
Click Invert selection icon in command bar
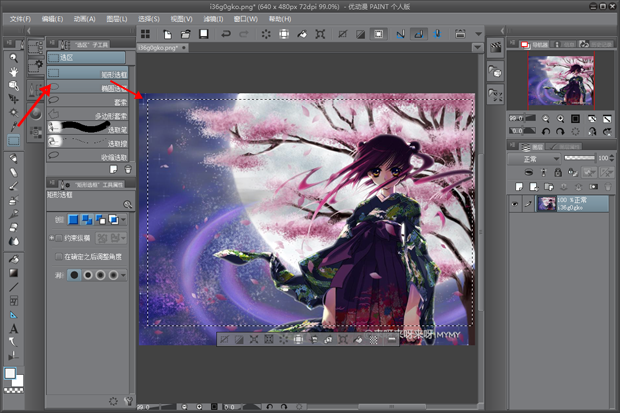pos(360,34)
